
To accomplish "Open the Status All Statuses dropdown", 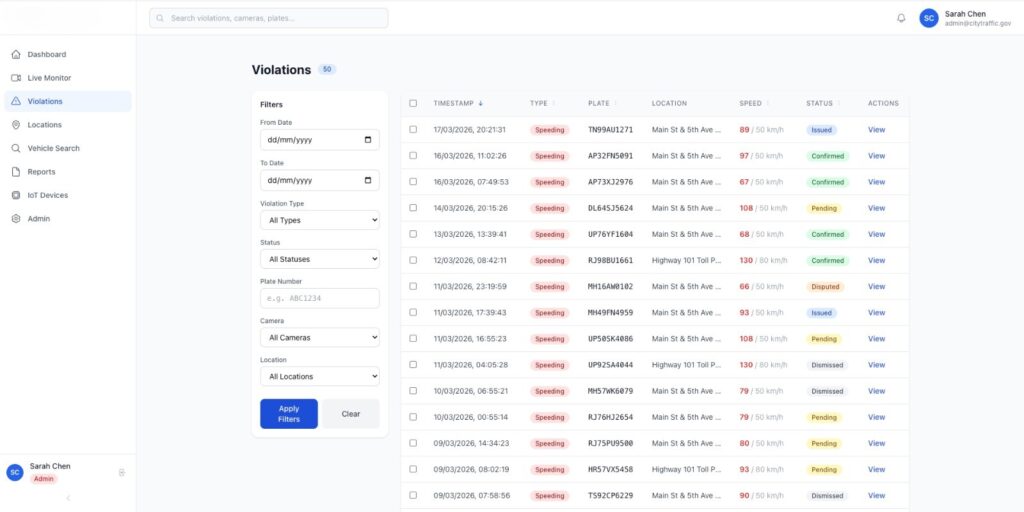I will tap(319, 259).
